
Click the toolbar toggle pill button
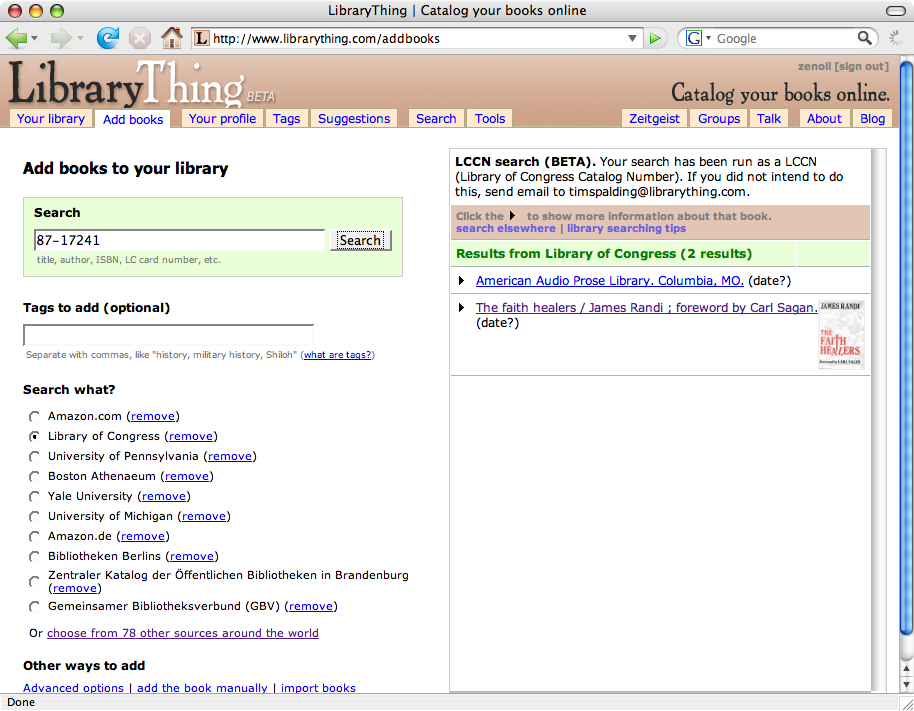click(x=895, y=10)
